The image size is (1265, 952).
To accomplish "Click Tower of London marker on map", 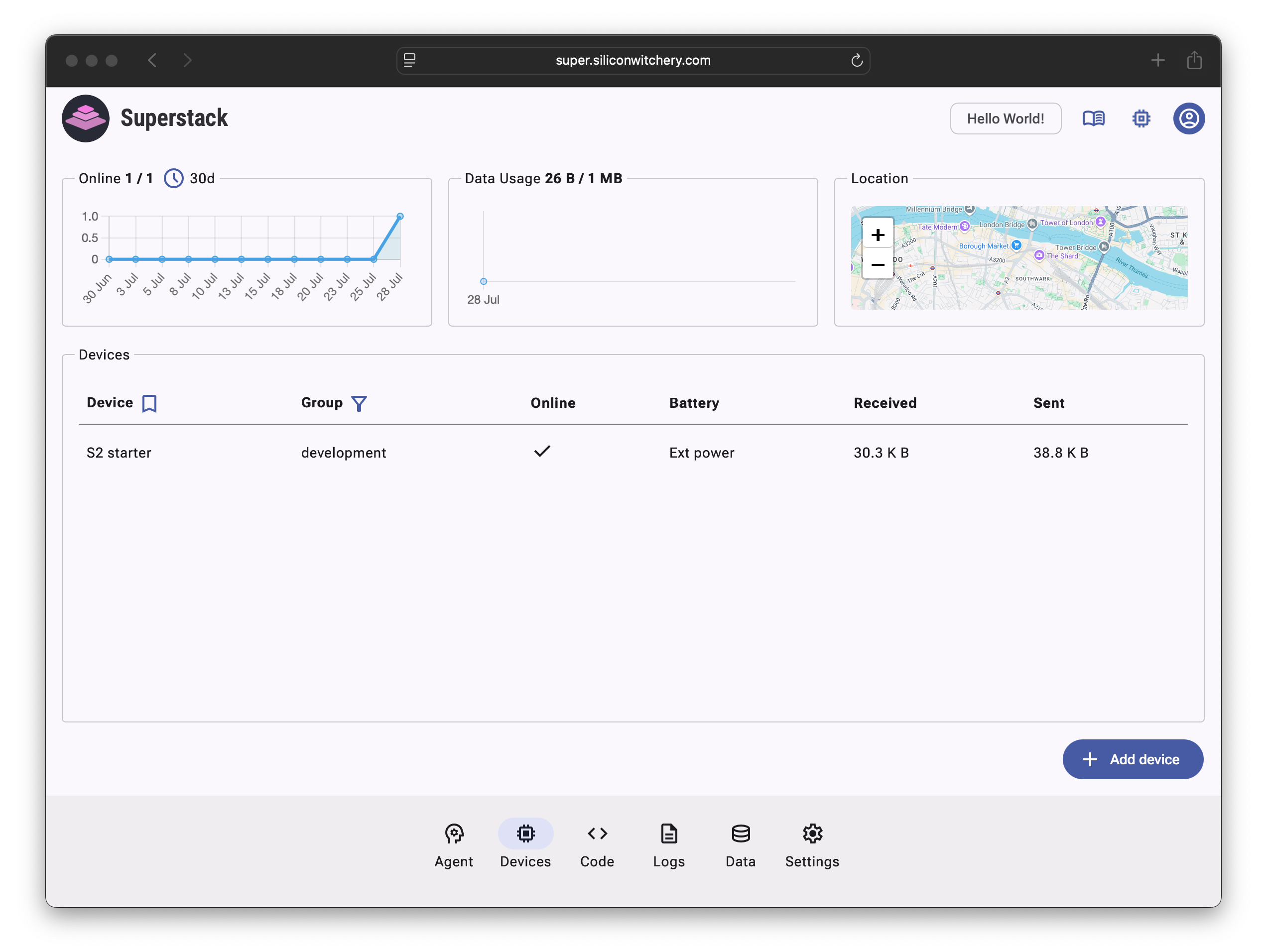I will (x=1100, y=222).
